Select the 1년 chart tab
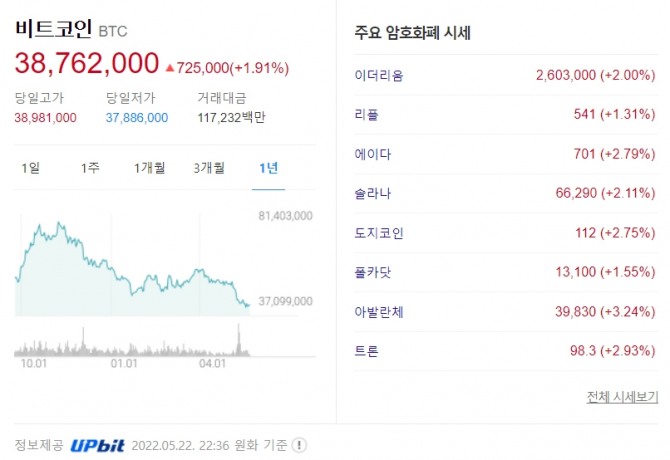Image resolution: width=670 pixels, height=460 pixels. [x=268, y=168]
